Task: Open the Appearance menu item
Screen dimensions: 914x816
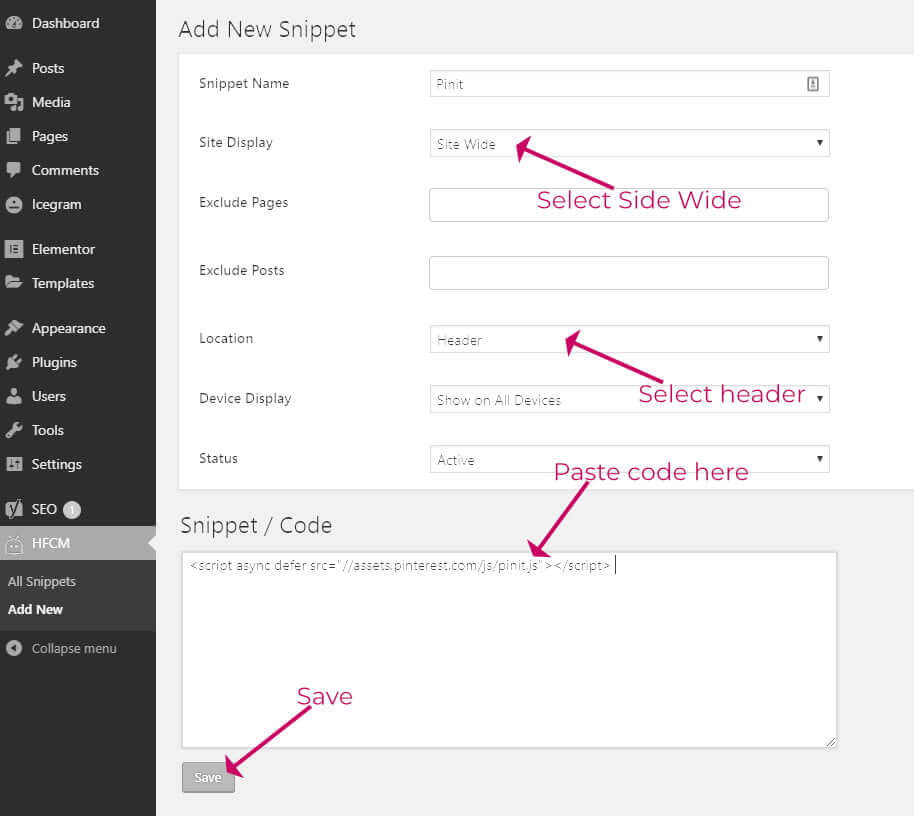Action: (78, 328)
